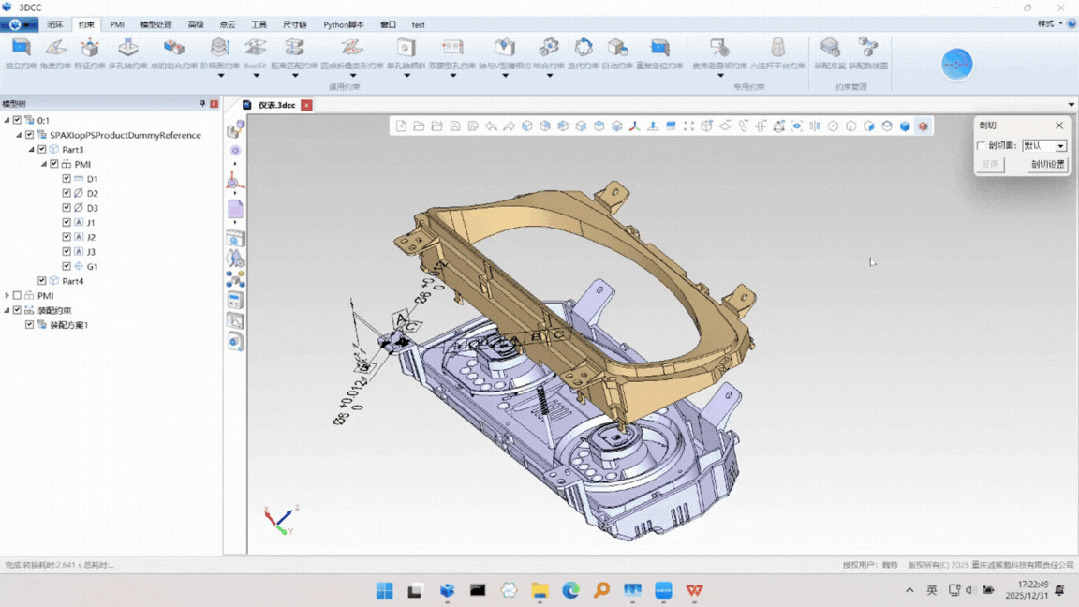Open the 样式 style dropdown
1079x607 pixels.
coord(1049,24)
